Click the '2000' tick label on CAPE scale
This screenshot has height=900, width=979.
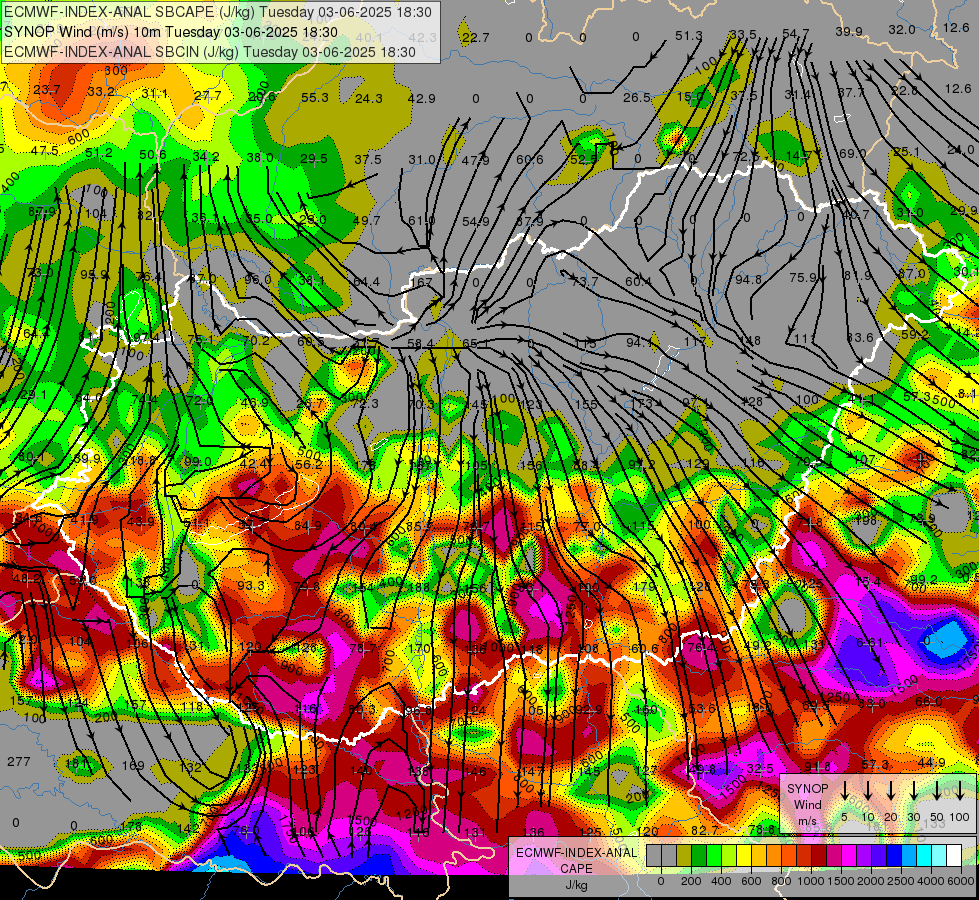[x=871, y=881]
